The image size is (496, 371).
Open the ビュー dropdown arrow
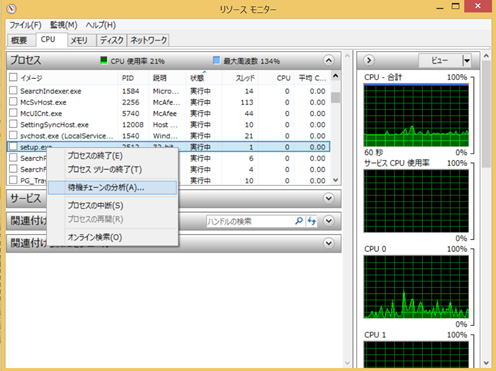coord(467,60)
